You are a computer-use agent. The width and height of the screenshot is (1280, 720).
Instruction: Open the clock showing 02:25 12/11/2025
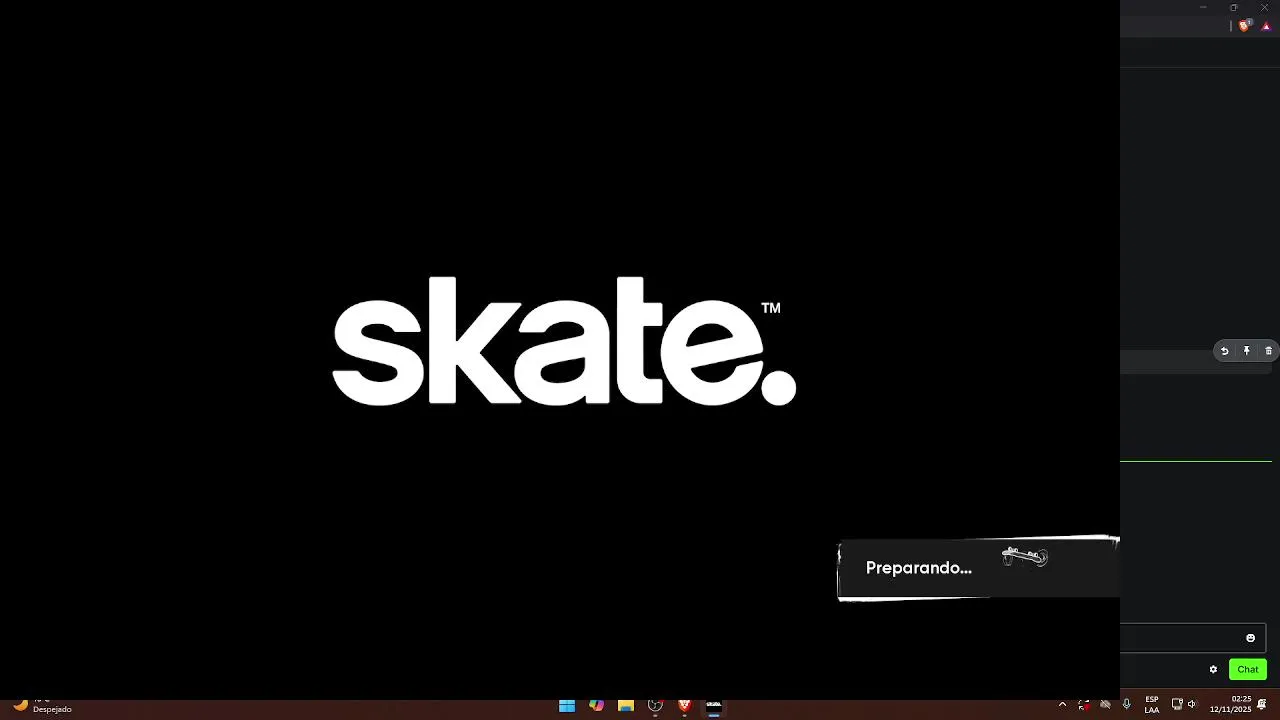click(1231, 705)
